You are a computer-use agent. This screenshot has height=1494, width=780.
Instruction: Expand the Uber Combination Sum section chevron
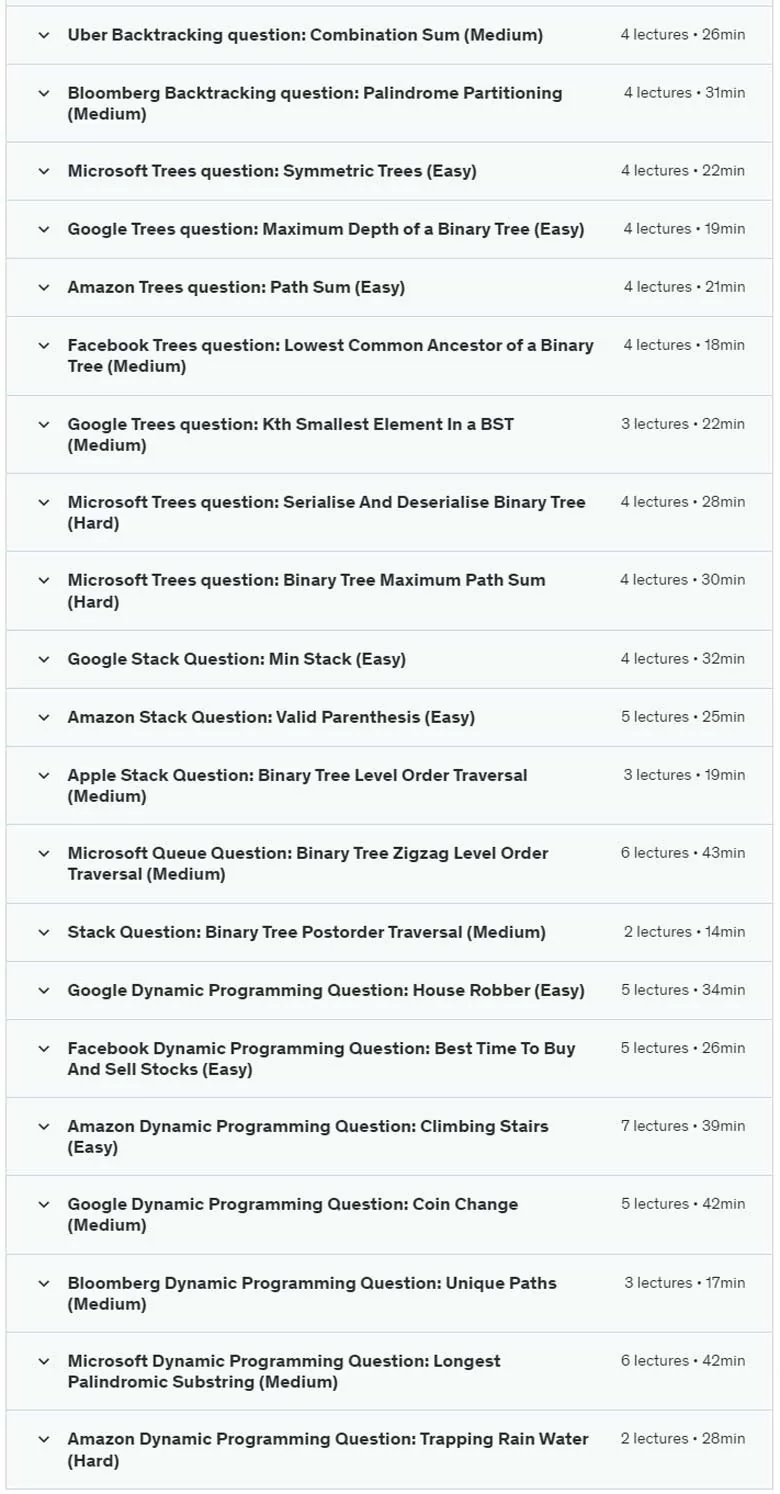tap(43, 35)
